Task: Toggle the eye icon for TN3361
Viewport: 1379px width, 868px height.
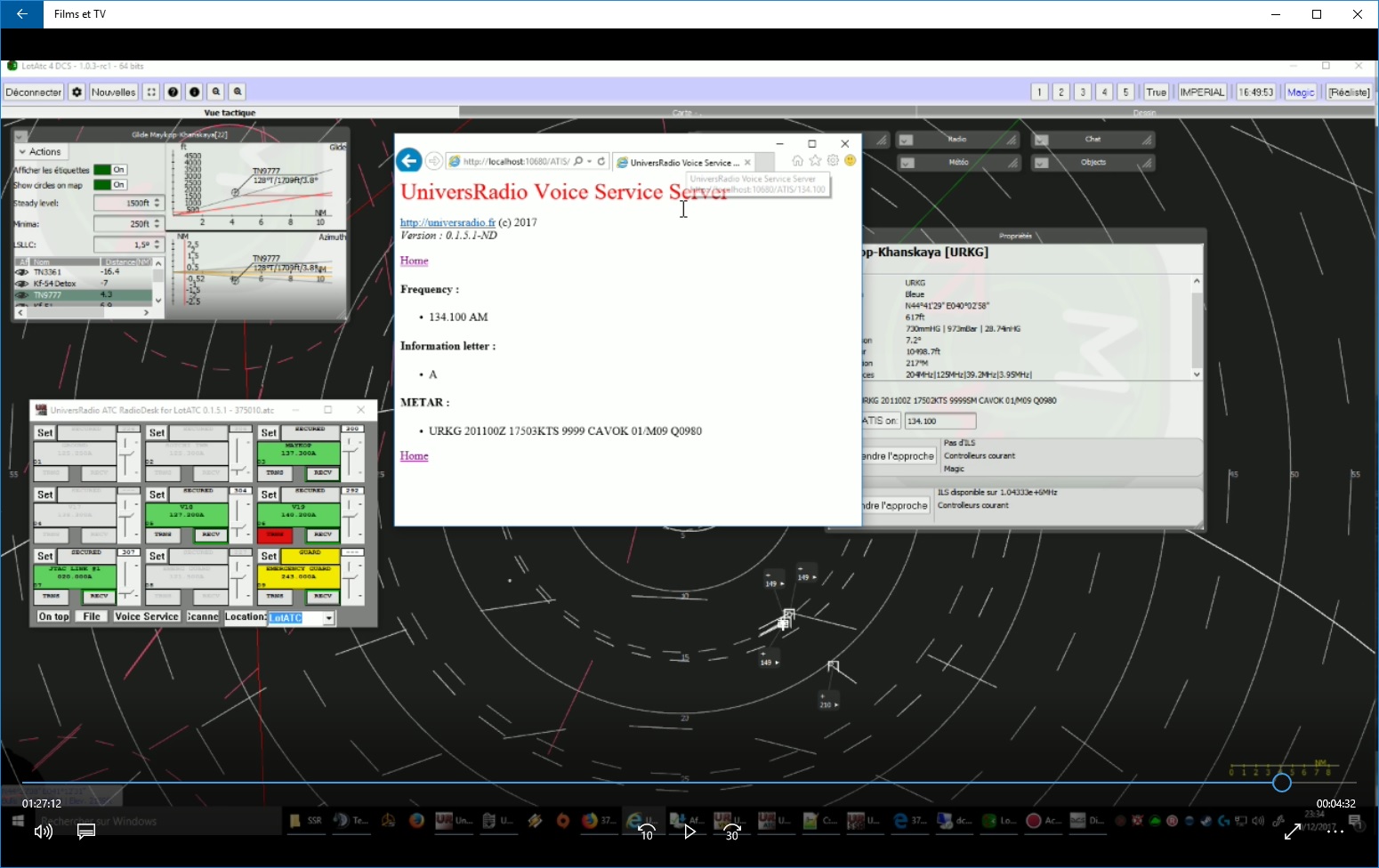Action: 22,272
